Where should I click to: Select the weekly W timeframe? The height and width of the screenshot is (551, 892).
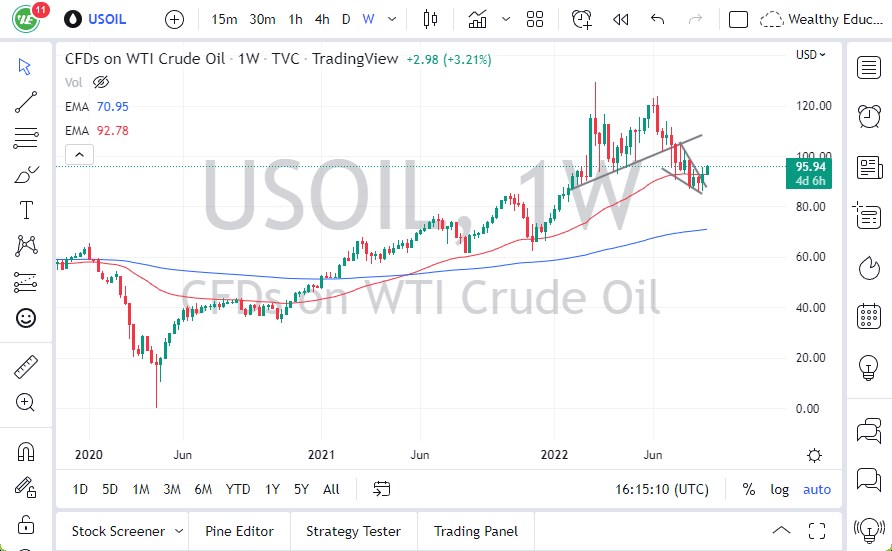[369, 19]
